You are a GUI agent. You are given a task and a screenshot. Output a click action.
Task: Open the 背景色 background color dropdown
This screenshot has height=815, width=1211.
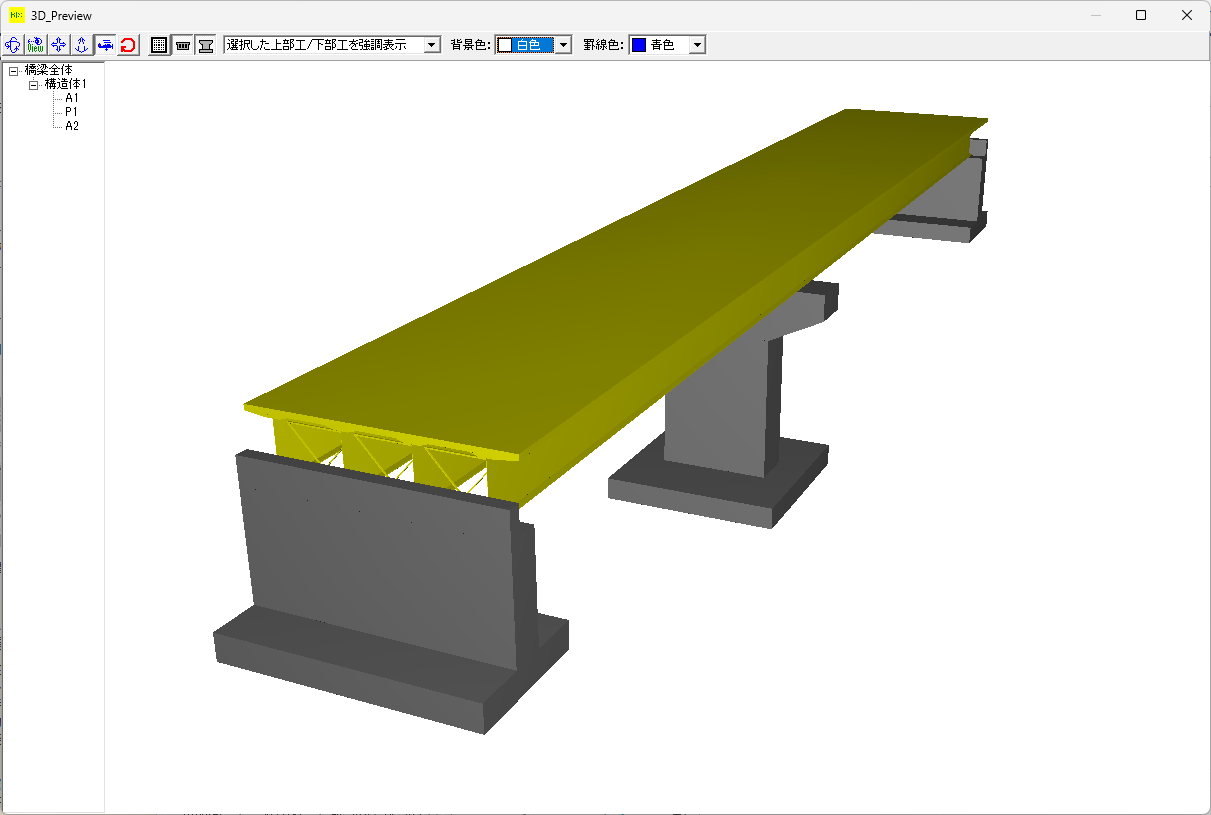563,45
